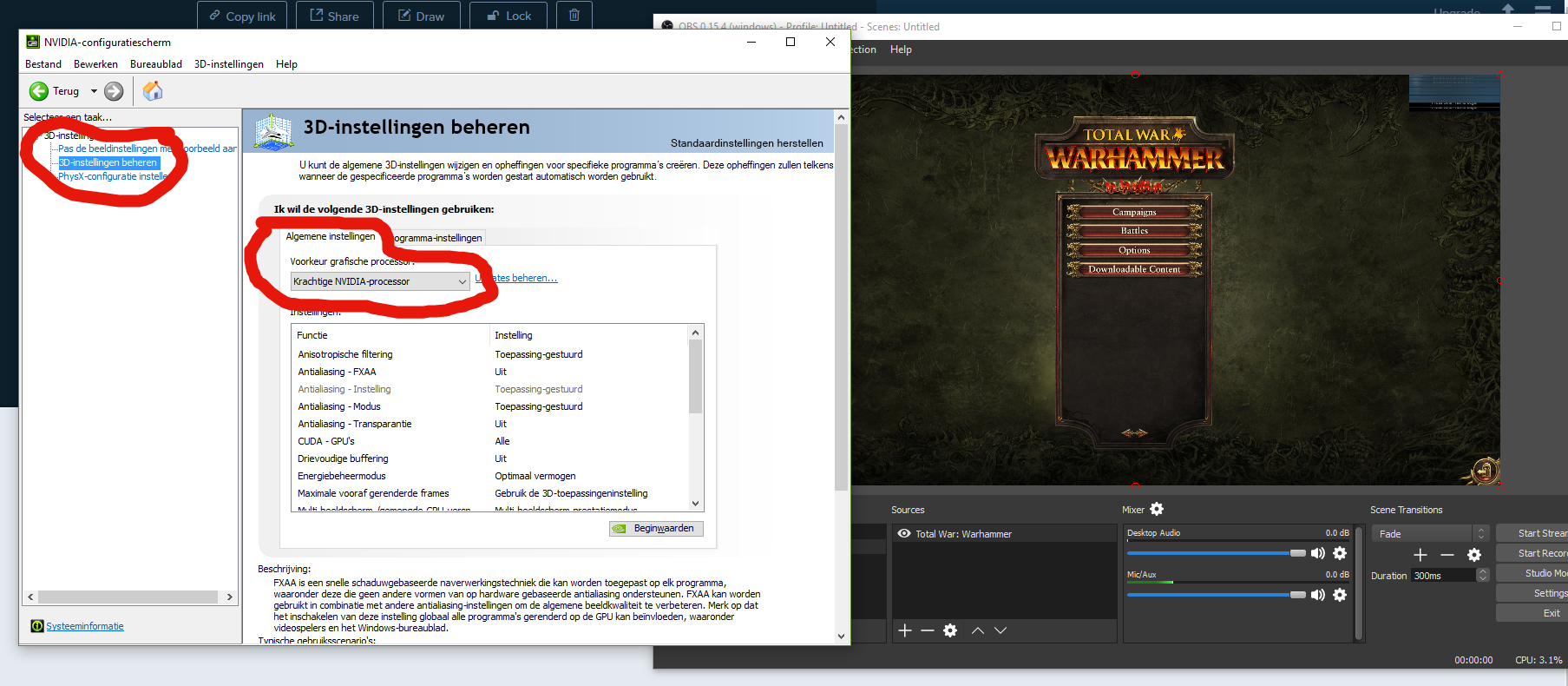1568x686 pixels.
Task: Click the Mic/Aux volume slider
Action: click(x=1216, y=595)
